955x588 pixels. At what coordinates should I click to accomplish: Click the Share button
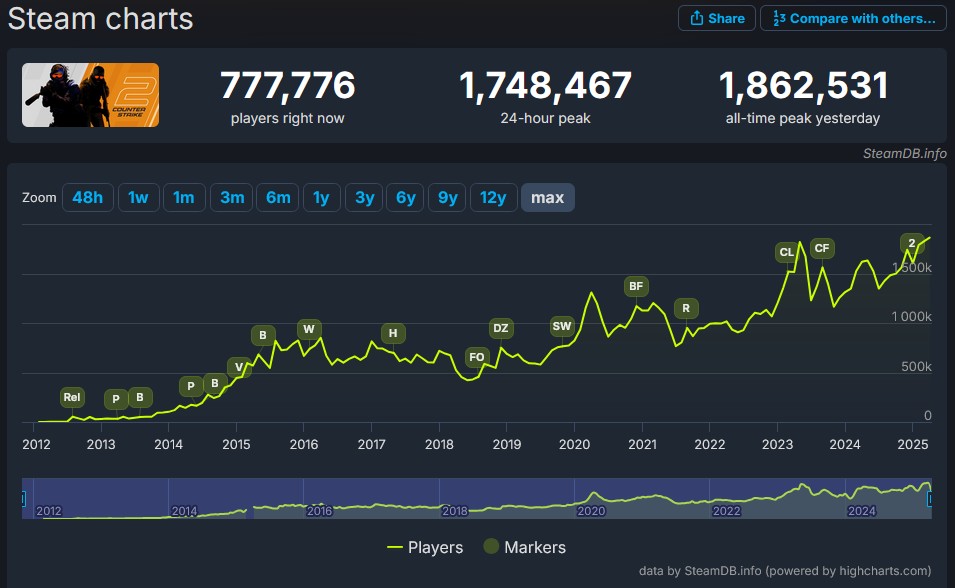[717, 18]
